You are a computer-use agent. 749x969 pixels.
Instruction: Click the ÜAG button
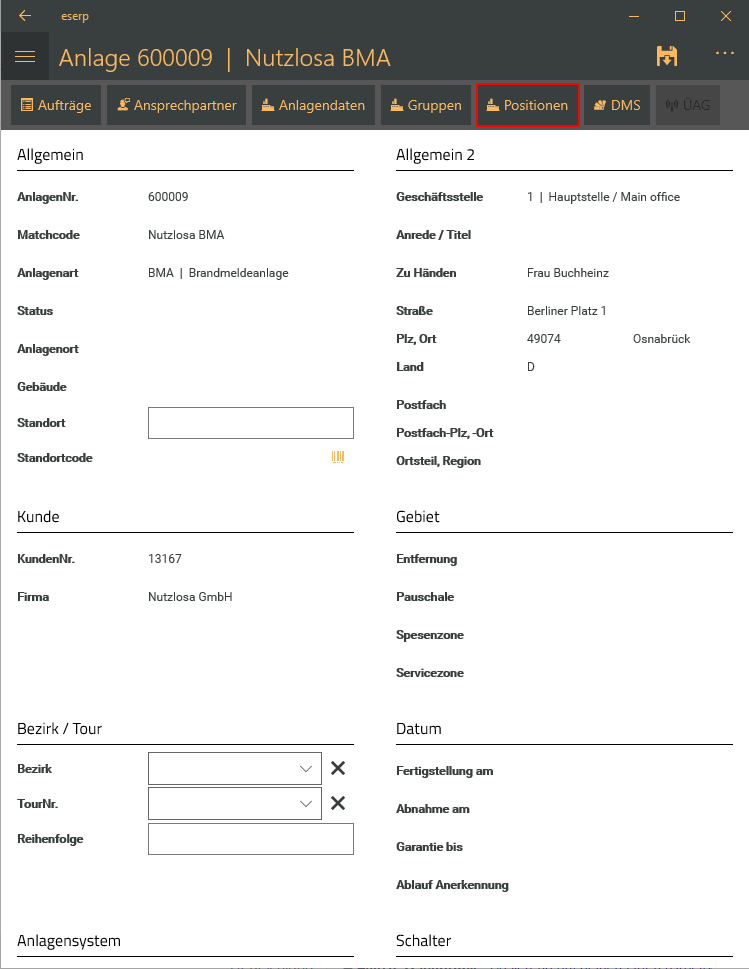[x=687, y=105]
